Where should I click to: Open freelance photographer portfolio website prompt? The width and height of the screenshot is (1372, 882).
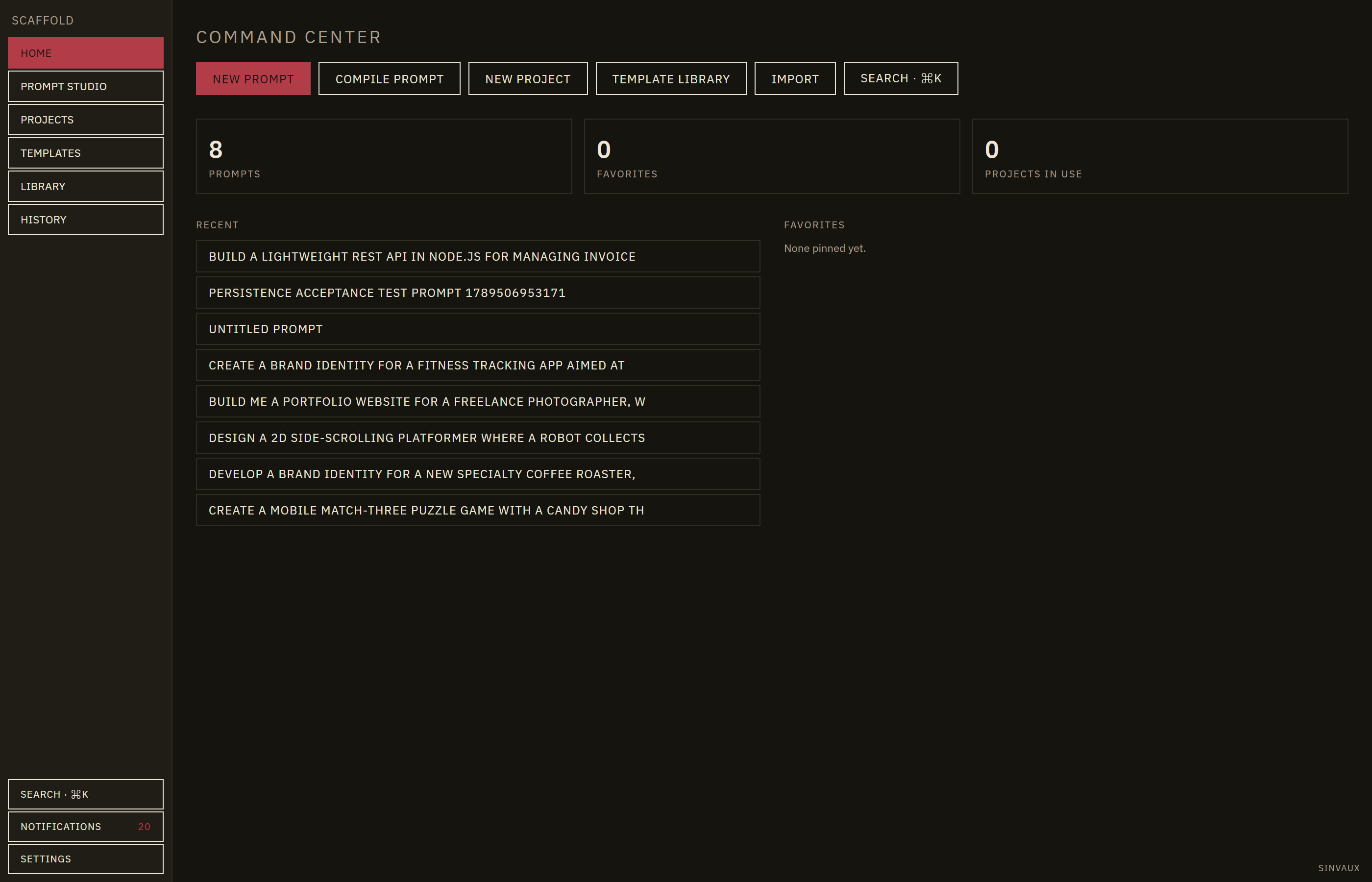[478, 401]
